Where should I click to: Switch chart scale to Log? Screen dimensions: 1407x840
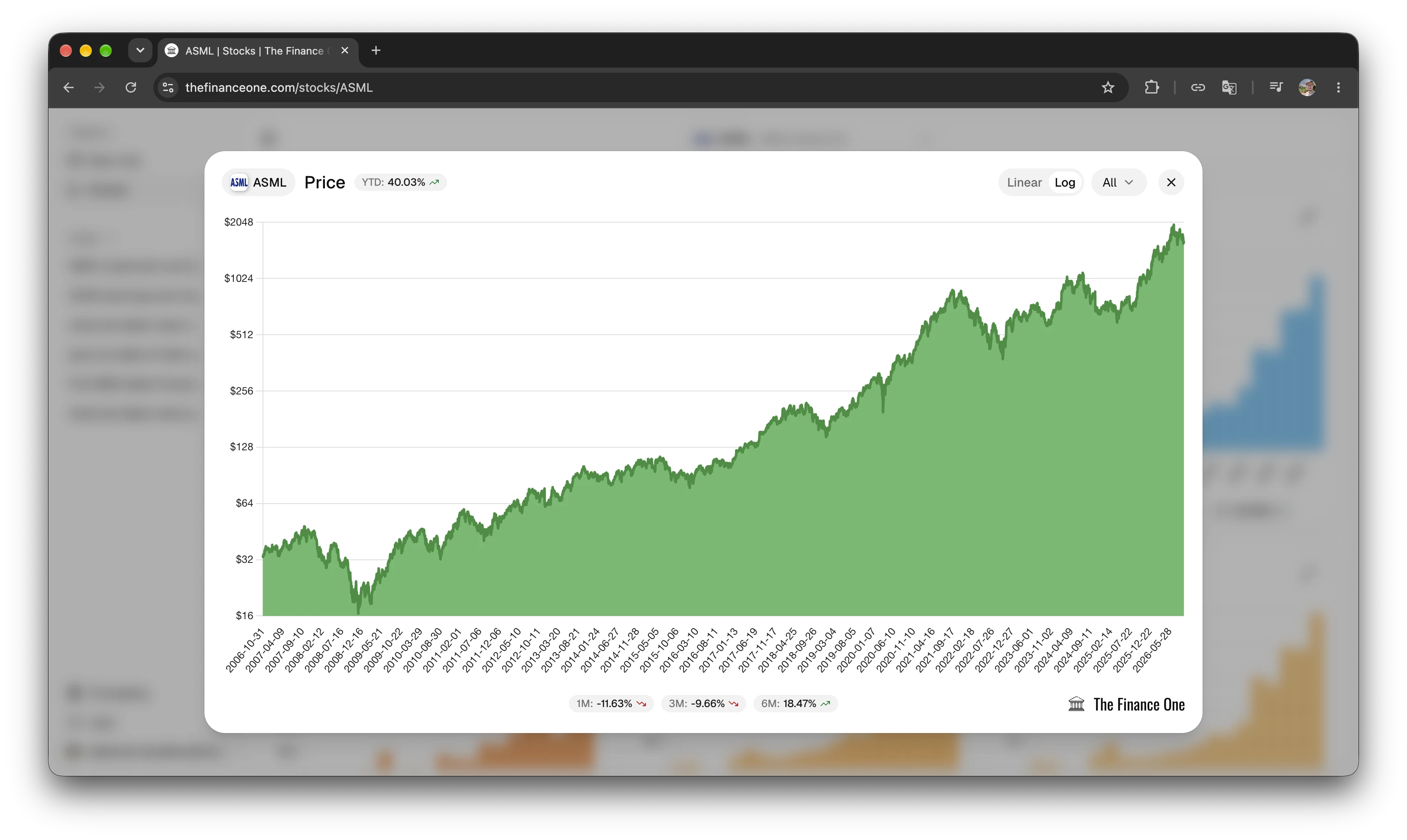tap(1064, 182)
